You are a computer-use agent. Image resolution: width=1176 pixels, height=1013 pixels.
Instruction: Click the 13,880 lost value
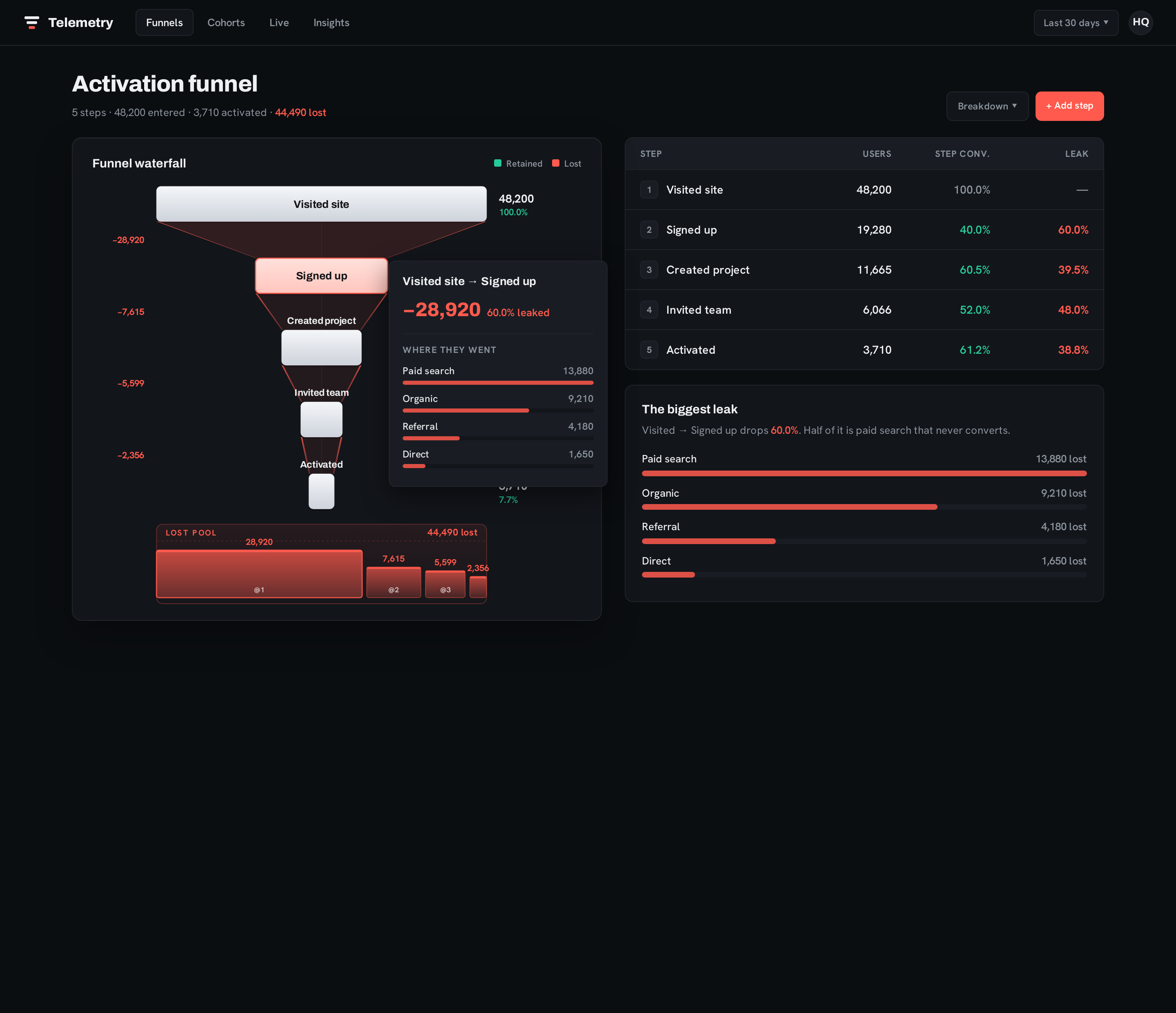[1061, 459]
